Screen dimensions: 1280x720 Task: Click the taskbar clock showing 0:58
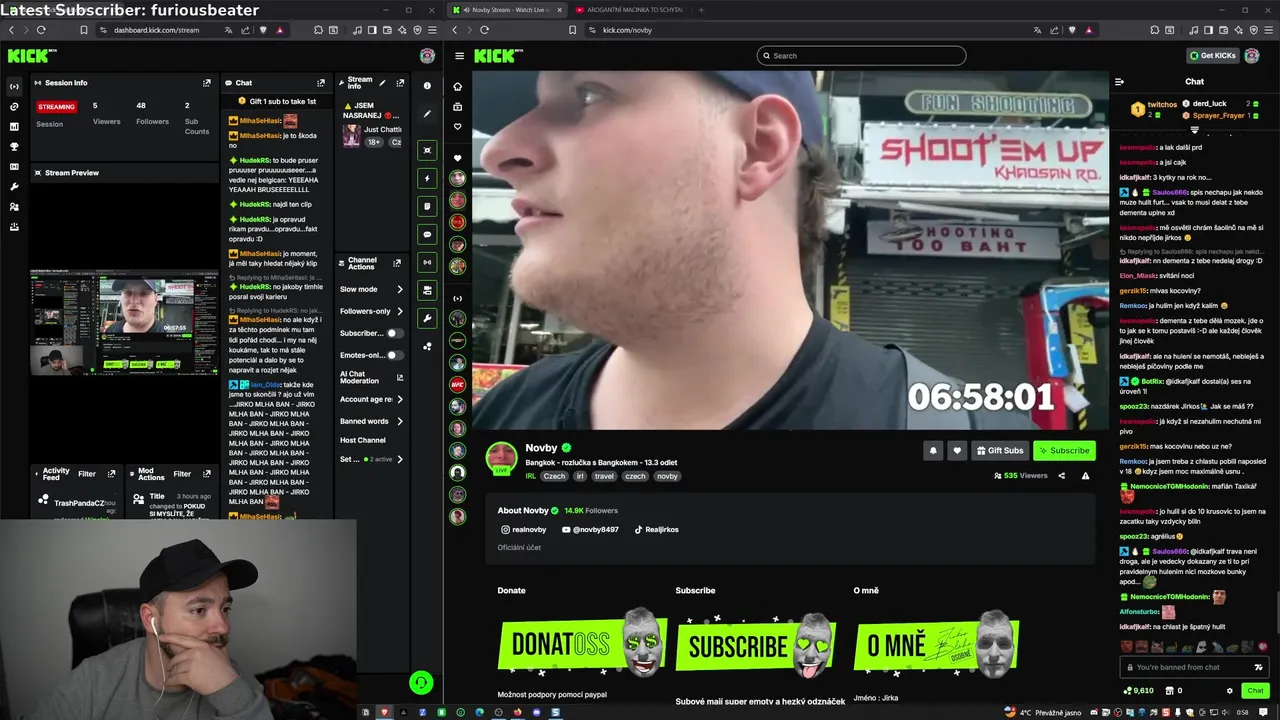point(1242,712)
